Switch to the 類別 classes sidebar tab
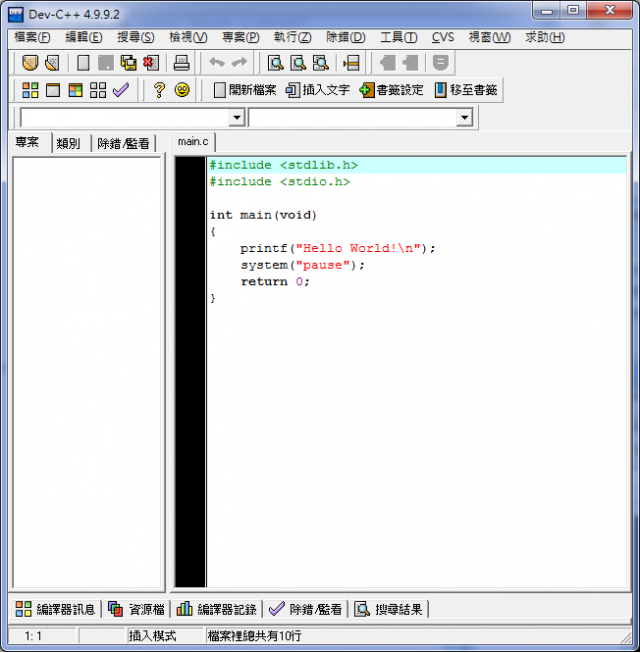640x653 pixels. tap(69, 144)
